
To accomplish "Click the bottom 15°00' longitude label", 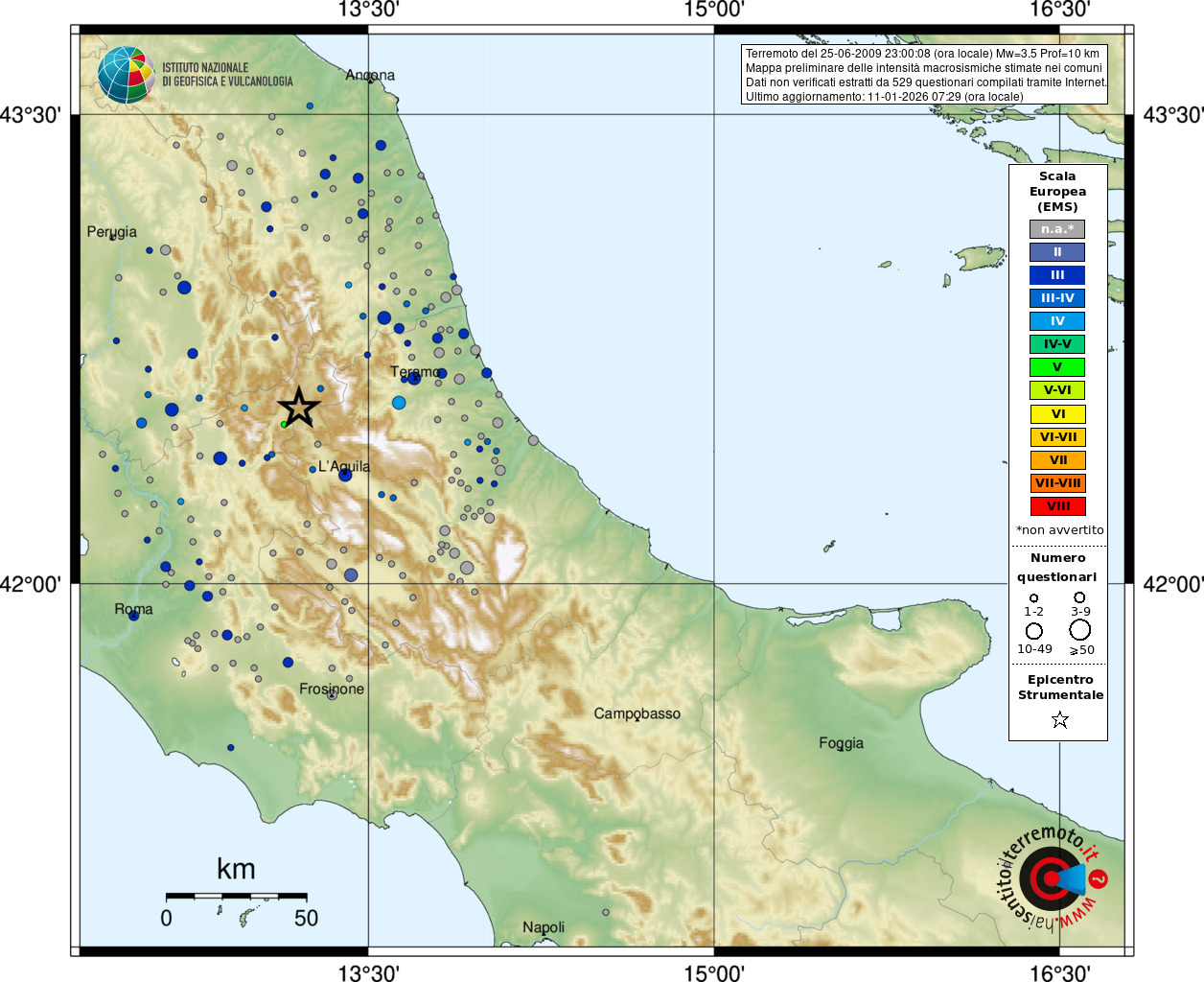I will coord(713,972).
